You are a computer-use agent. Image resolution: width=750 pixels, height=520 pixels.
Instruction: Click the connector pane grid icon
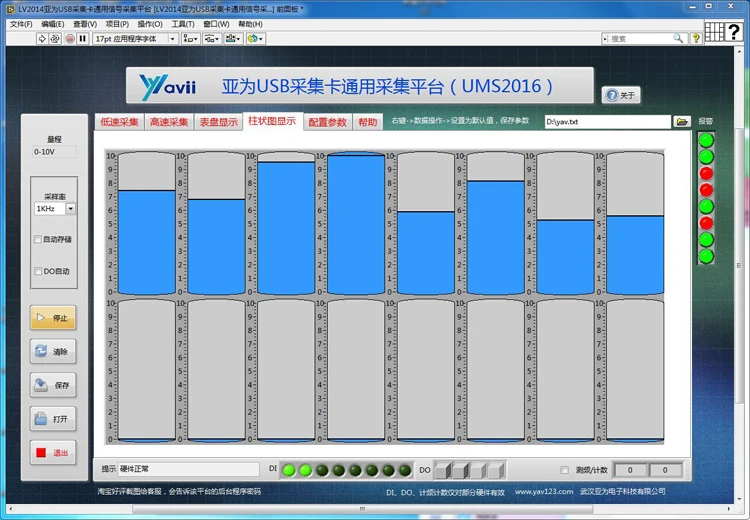[714, 32]
